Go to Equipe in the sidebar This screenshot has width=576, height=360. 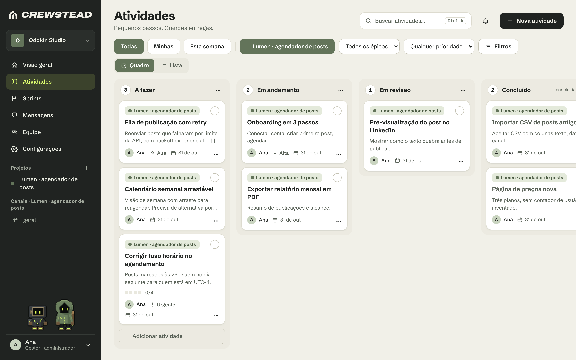[50, 132]
